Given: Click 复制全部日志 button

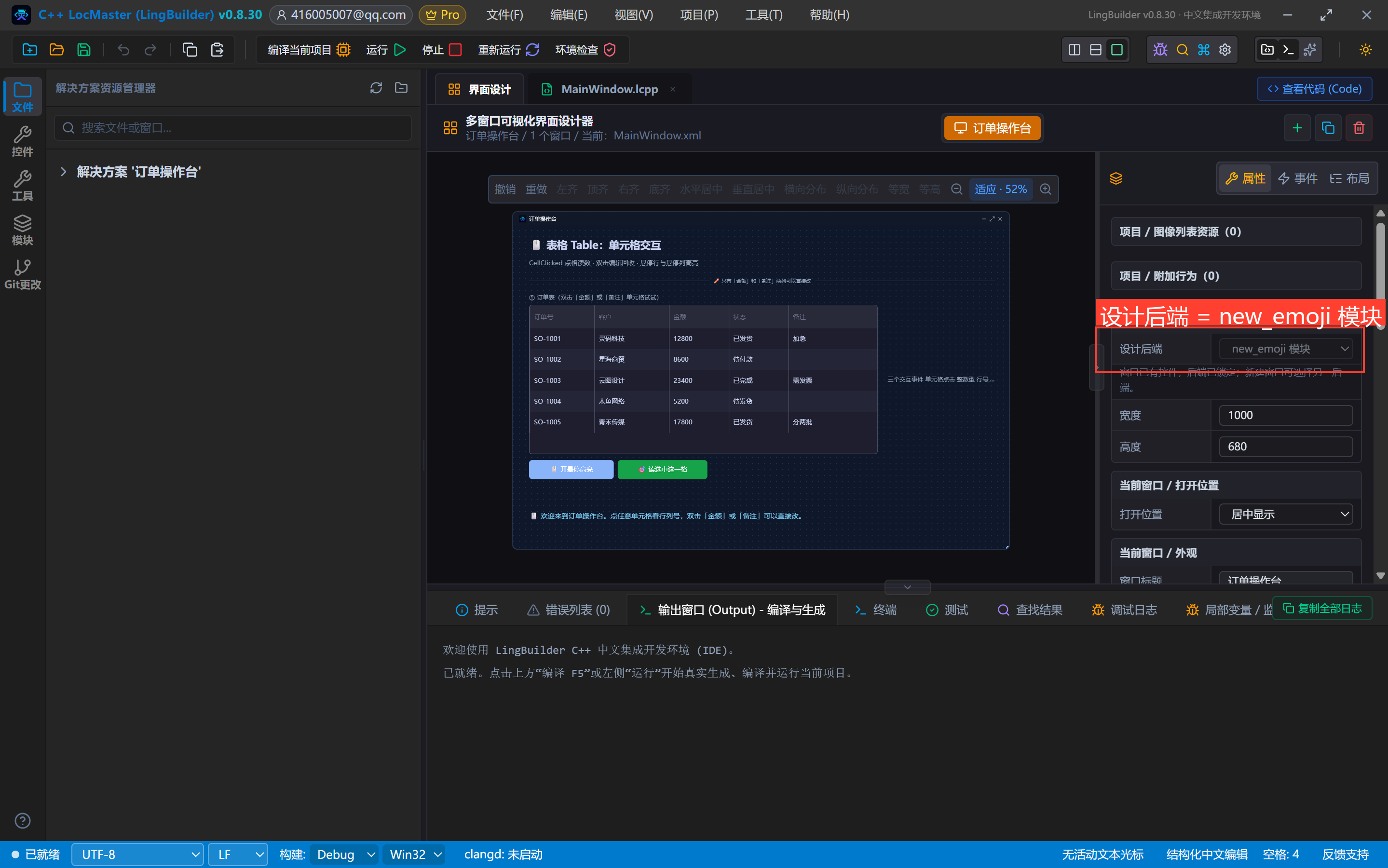Looking at the screenshot, I should pos(1322,609).
